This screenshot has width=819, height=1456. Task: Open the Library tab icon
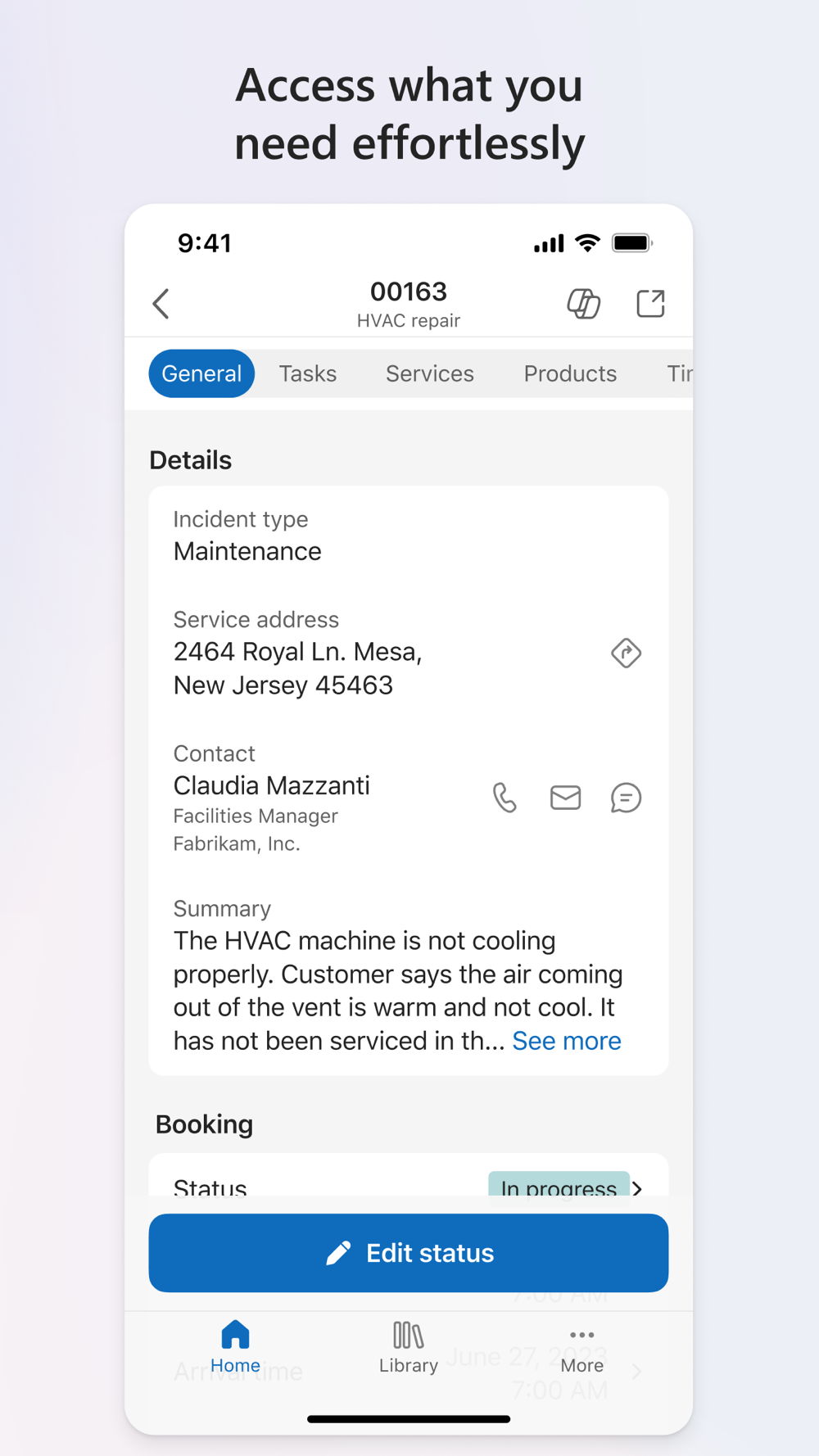(409, 1336)
